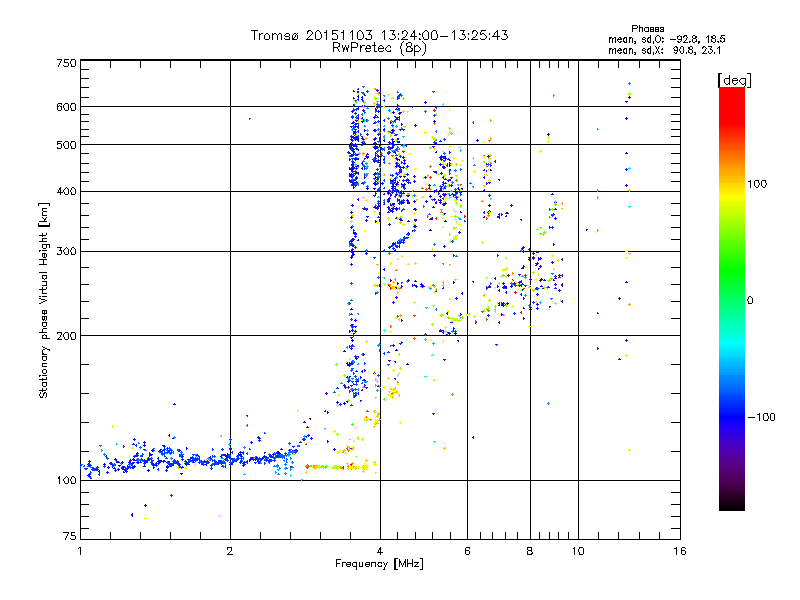Click the 'Phases' header label
Screen dimensions: 800x600
647,29
